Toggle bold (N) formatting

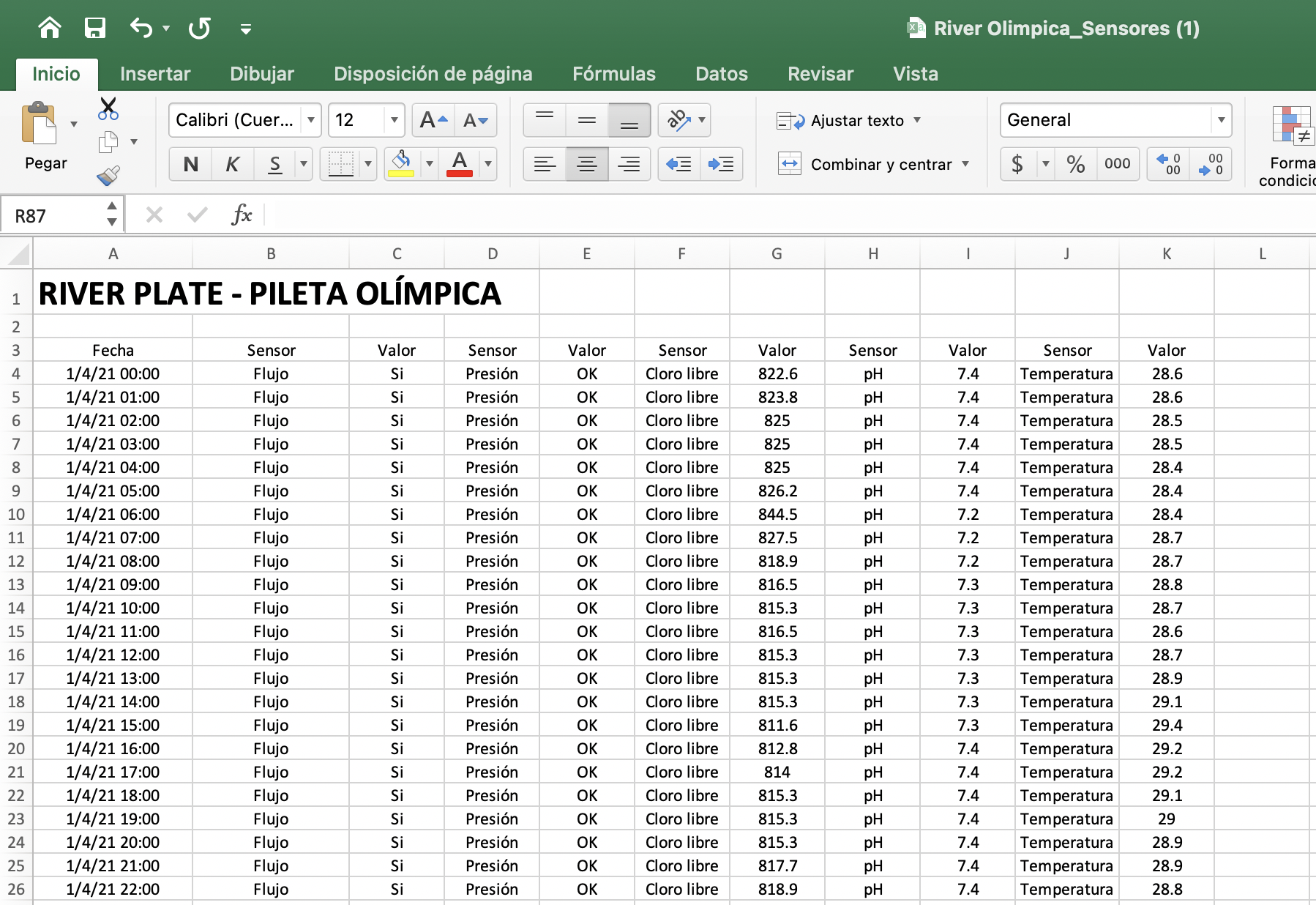click(191, 164)
